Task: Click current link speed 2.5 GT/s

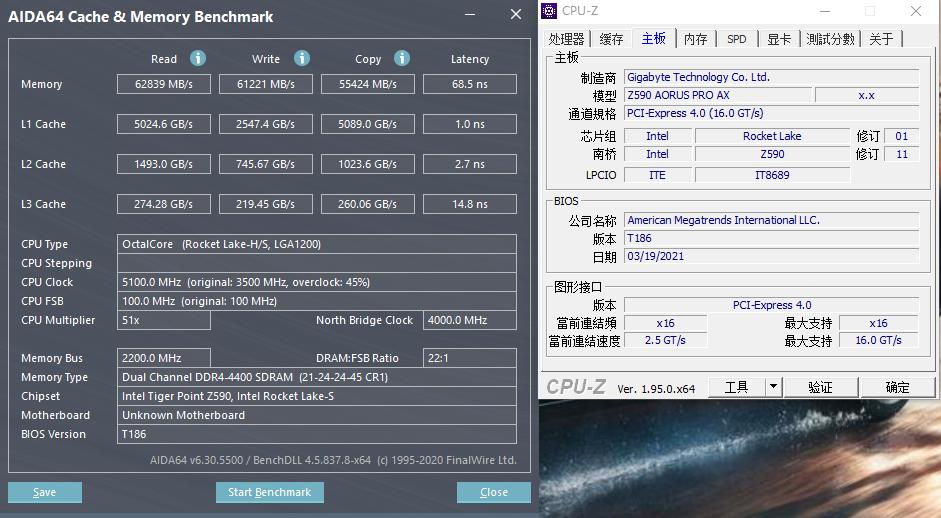Action: point(665,340)
